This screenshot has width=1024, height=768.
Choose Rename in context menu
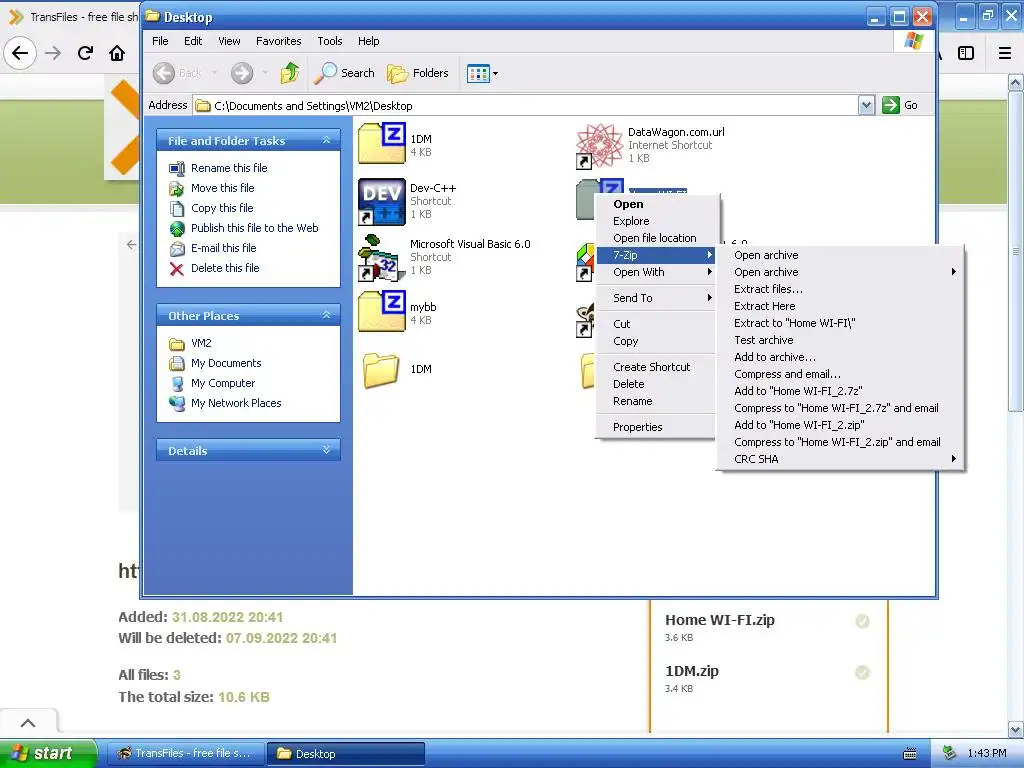coord(656,401)
